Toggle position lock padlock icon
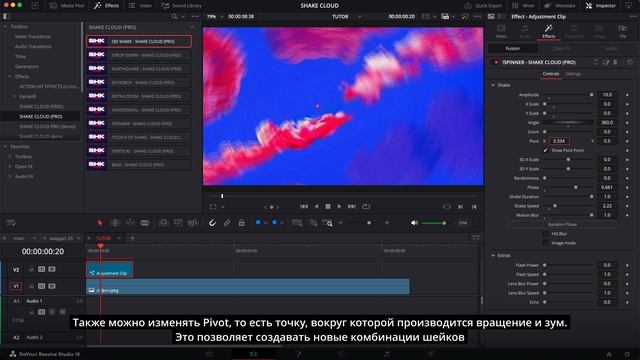Image resolution: width=640 pixels, height=360 pixels. pyautogui.click(x=242, y=223)
